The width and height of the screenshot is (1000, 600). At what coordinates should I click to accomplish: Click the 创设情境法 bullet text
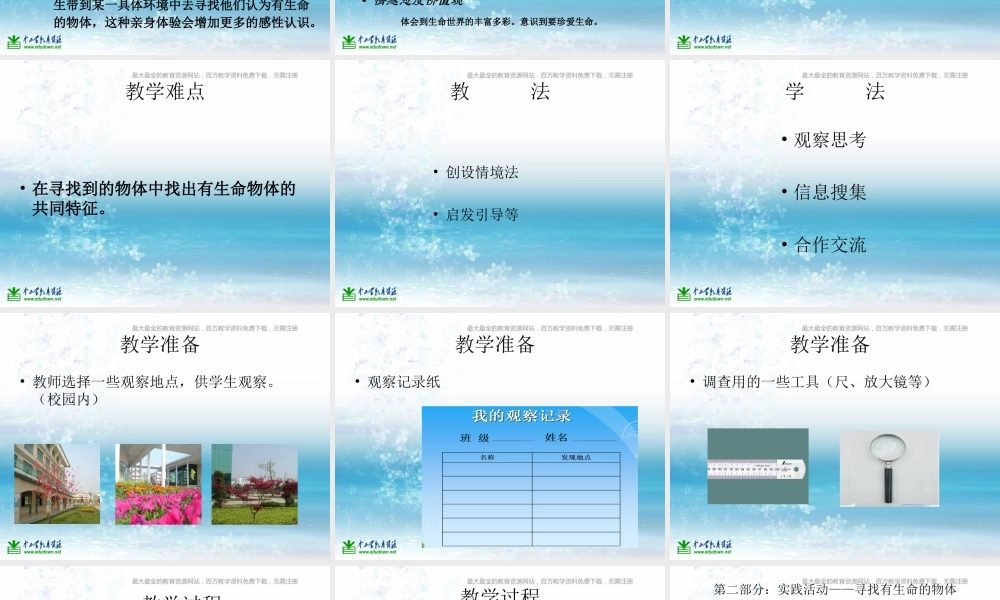pyautogui.click(x=481, y=173)
